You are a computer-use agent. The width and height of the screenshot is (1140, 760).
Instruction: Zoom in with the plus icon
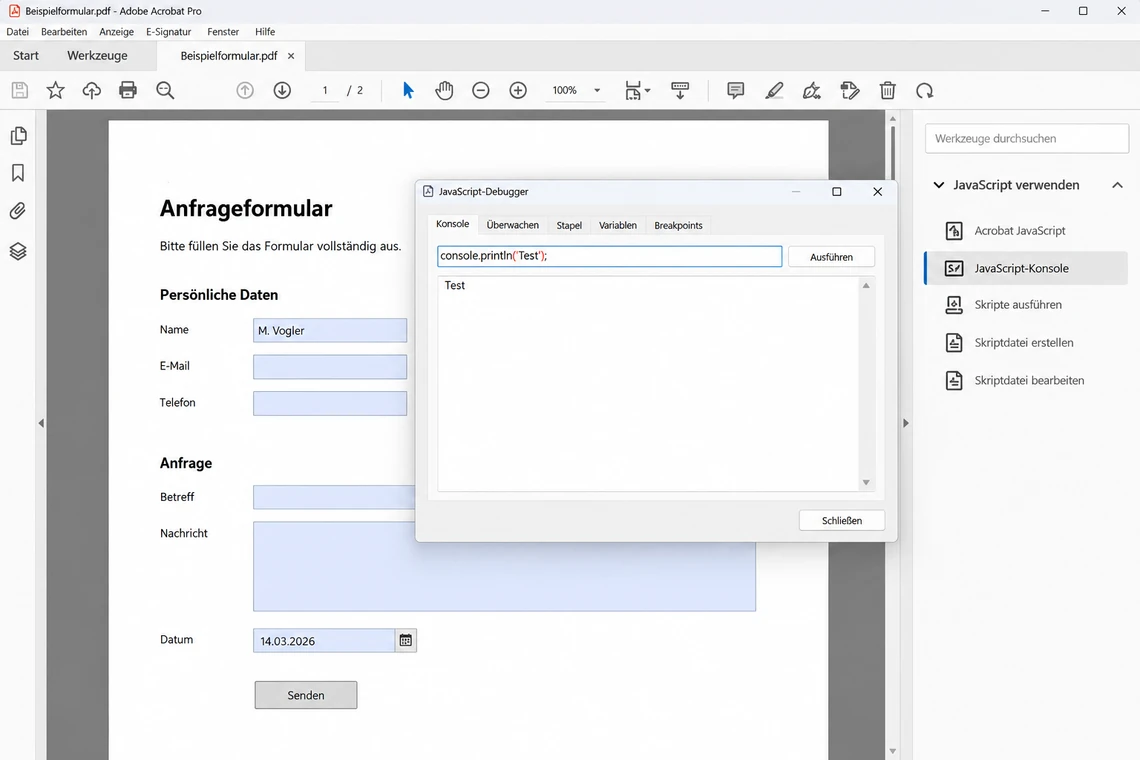518,90
